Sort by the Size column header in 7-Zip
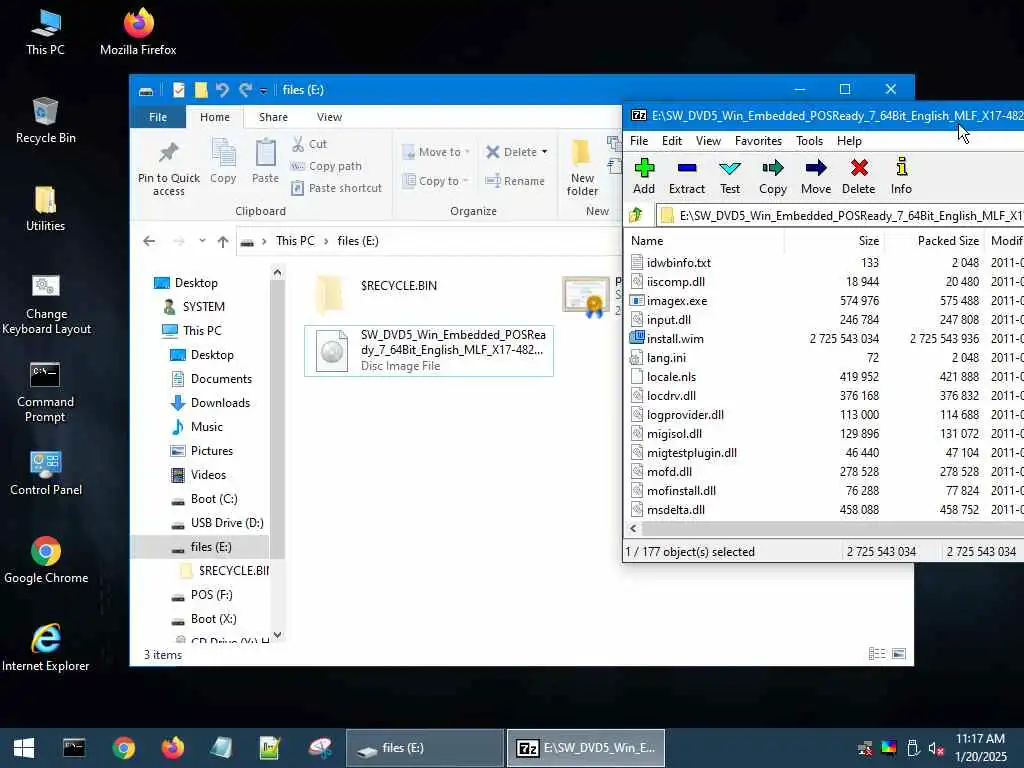 click(835, 240)
